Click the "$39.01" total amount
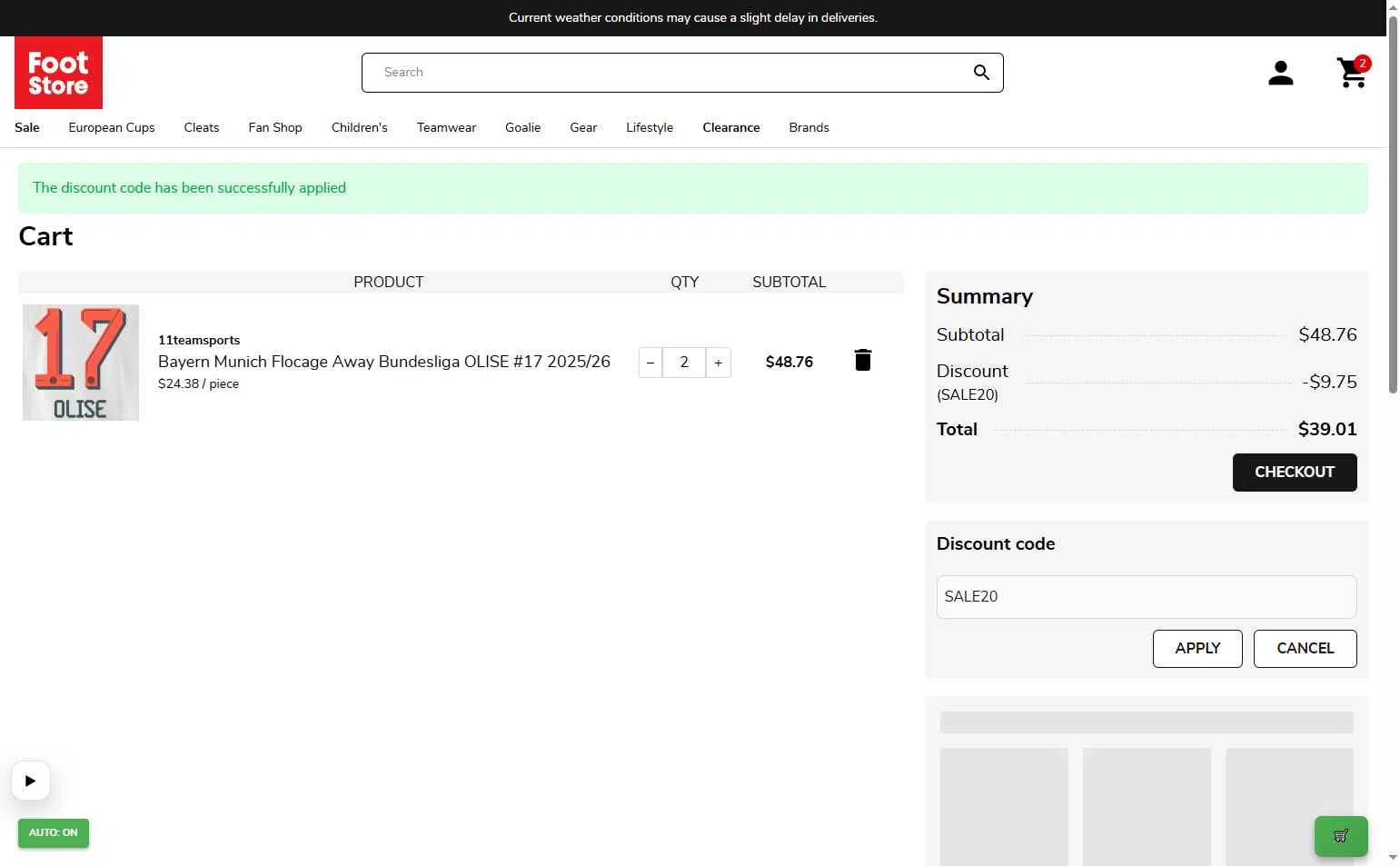 (1327, 429)
